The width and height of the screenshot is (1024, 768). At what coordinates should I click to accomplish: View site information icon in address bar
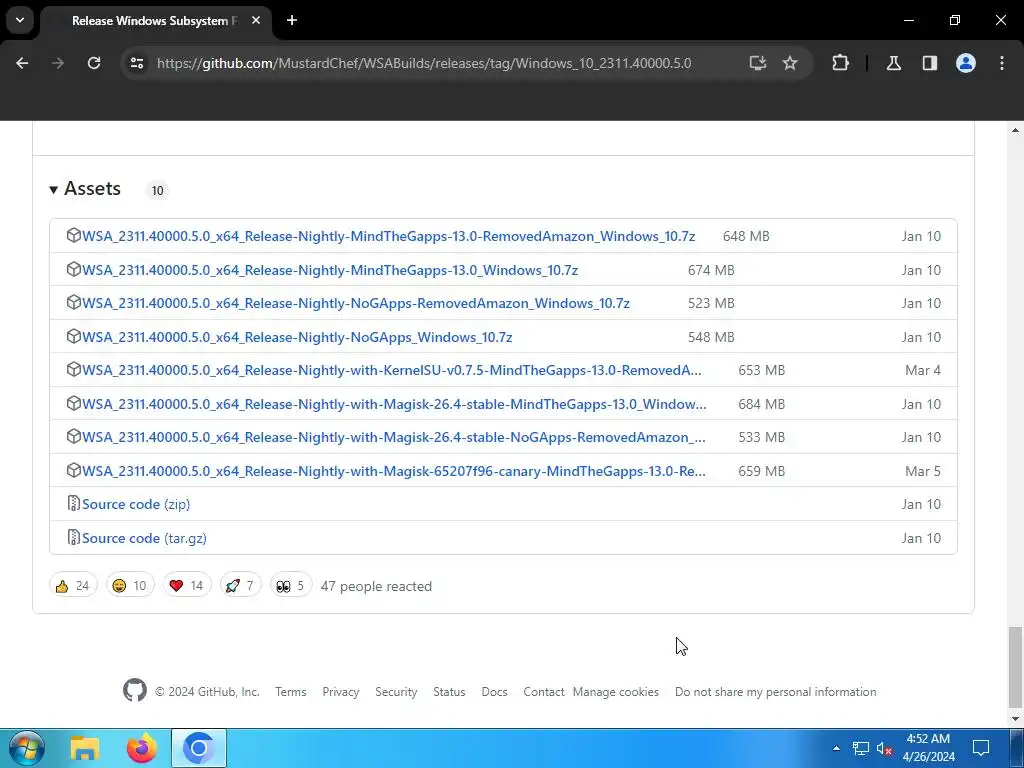pyautogui.click(x=137, y=63)
